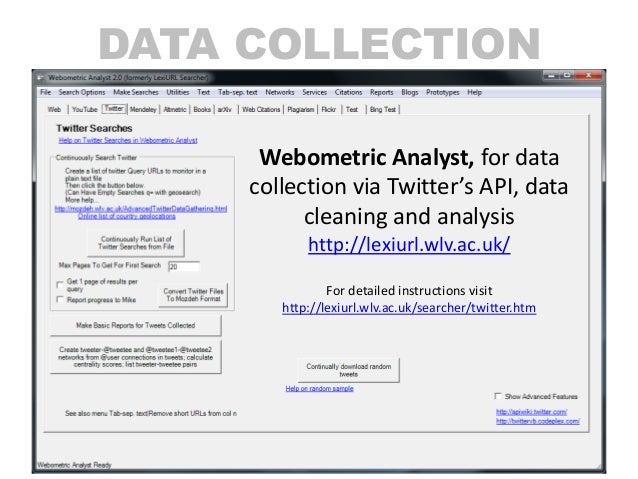Open Online list of country geolocations link
This screenshot has width=638, height=479.
pyautogui.click(x=127, y=216)
